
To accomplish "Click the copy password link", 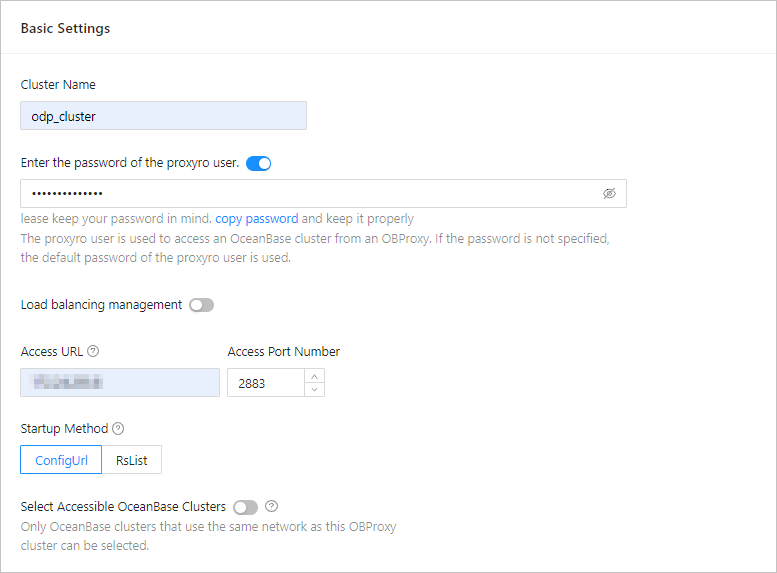I will [x=256, y=219].
